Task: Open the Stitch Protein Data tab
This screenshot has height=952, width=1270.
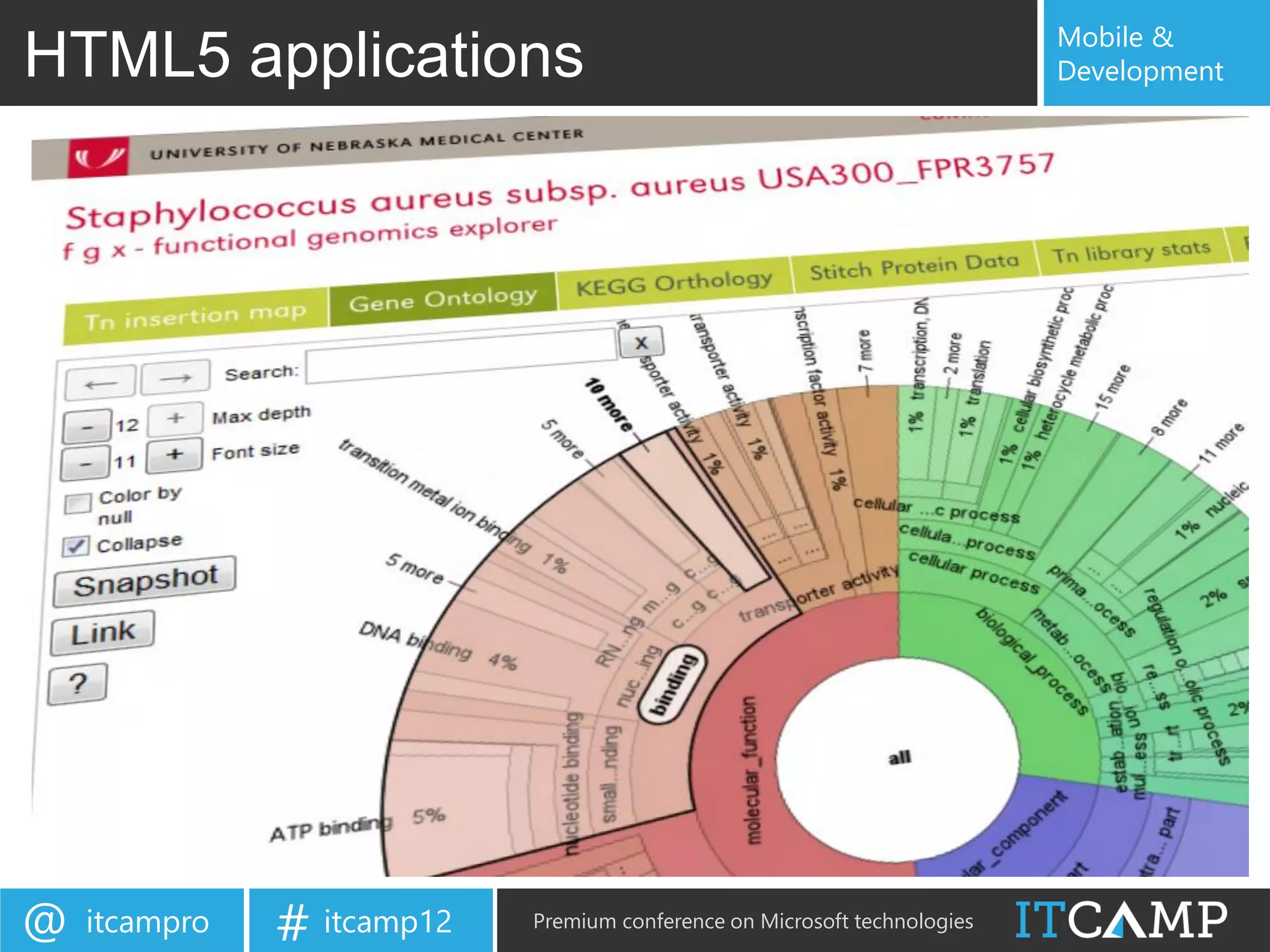Action: tap(914, 267)
